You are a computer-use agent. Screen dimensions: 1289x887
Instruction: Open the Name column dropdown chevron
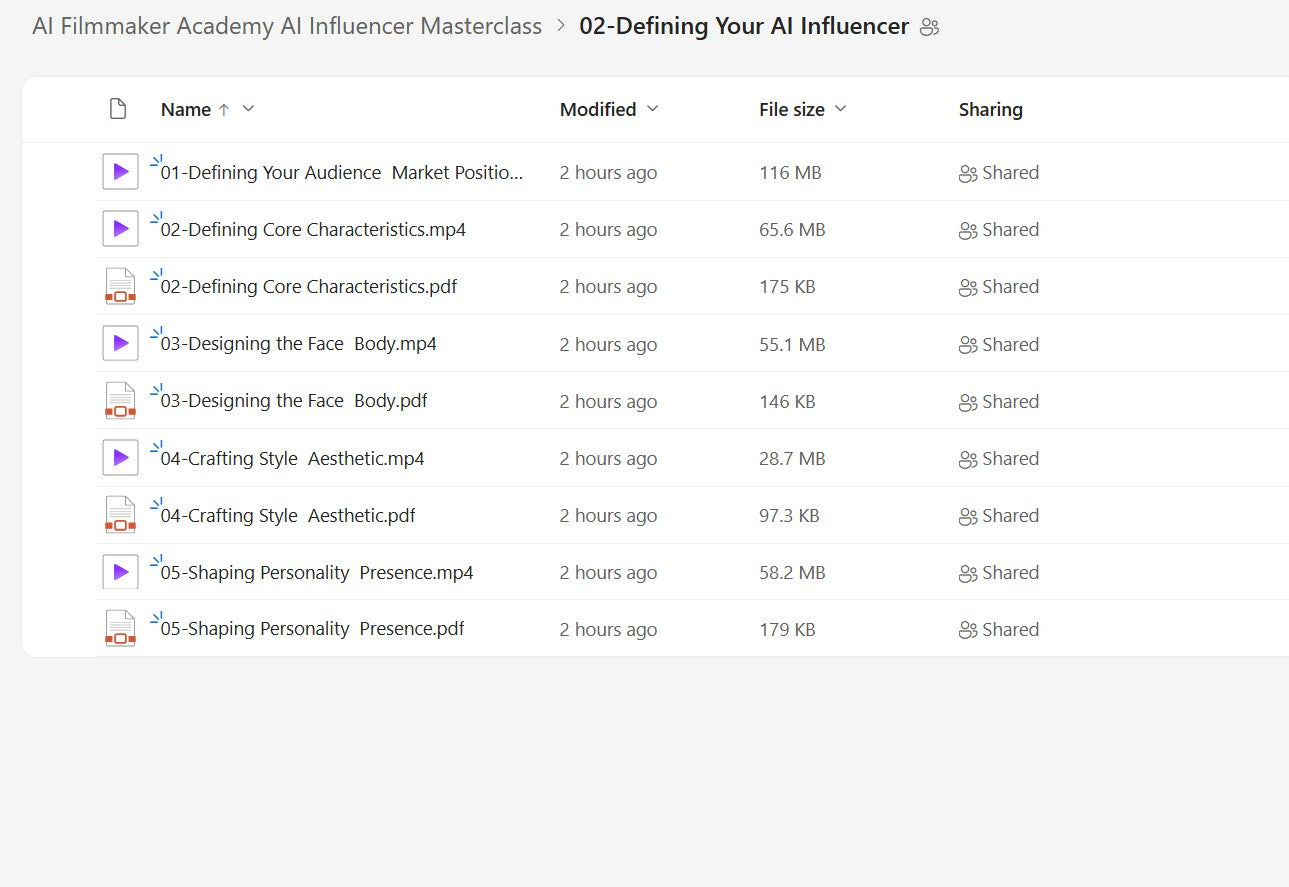[x=249, y=109]
